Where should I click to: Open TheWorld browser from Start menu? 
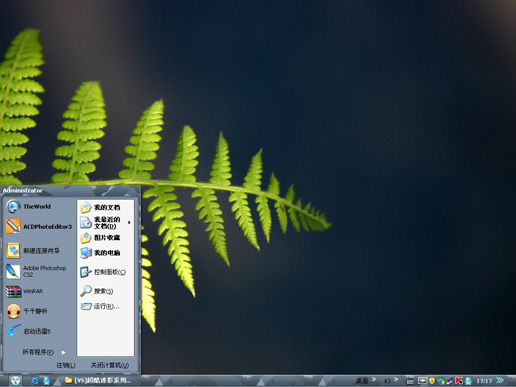pyautogui.click(x=37, y=207)
